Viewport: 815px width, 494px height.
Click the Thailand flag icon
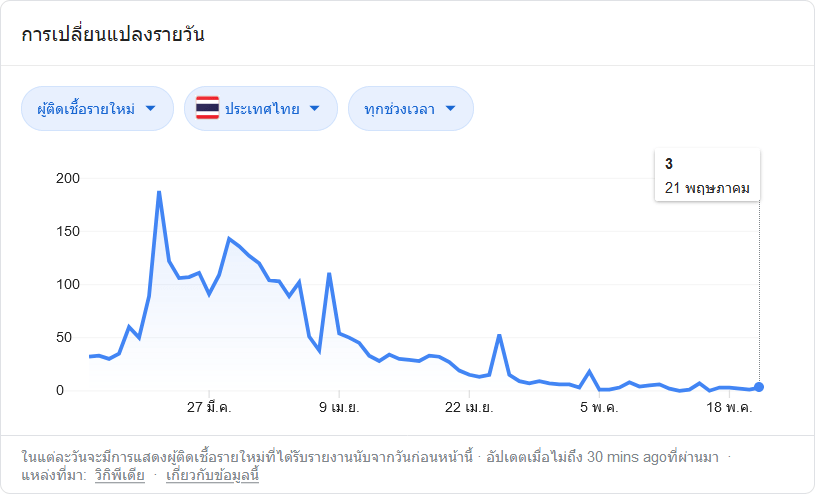207,108
